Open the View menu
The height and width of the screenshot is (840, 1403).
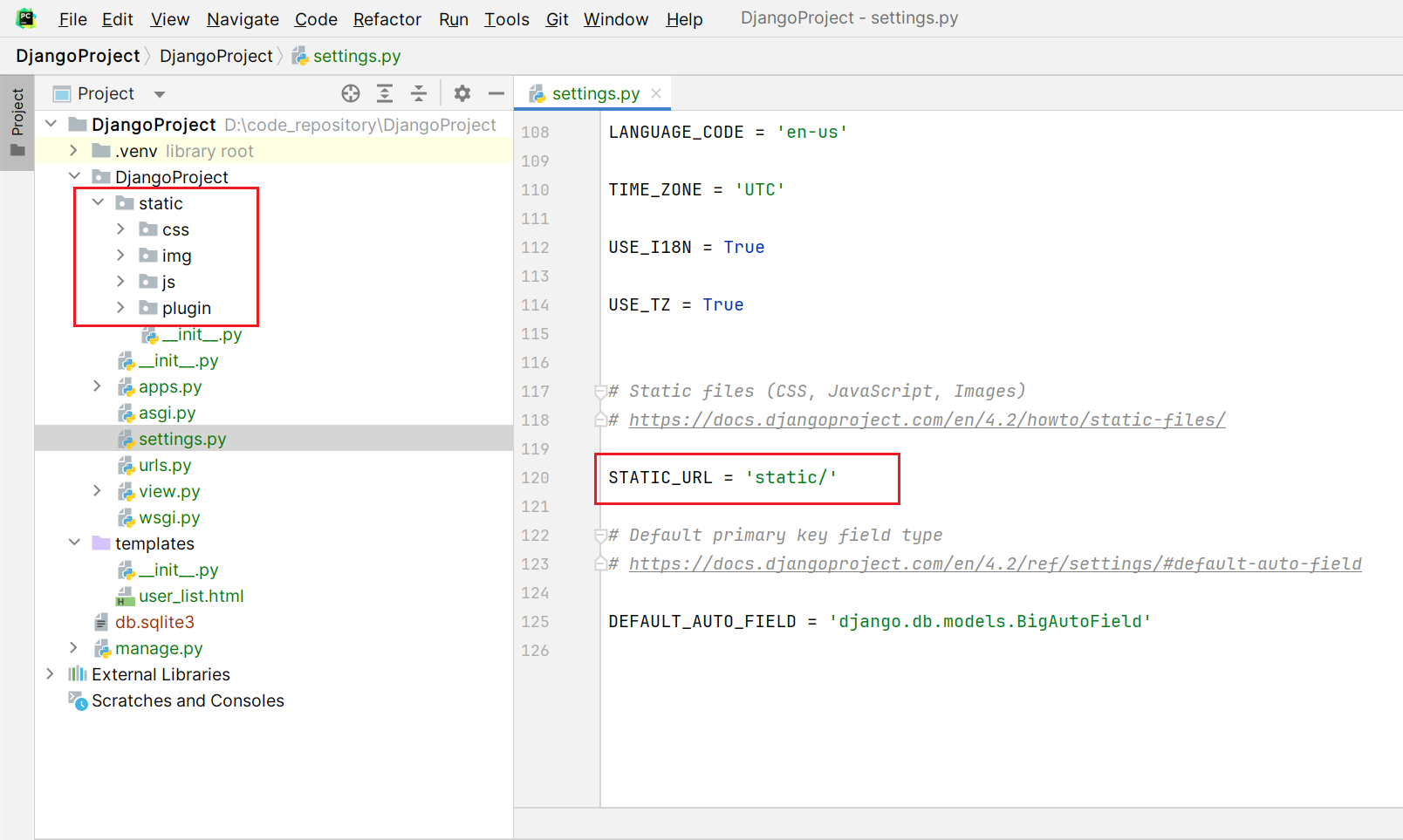(x=169, y=19)
